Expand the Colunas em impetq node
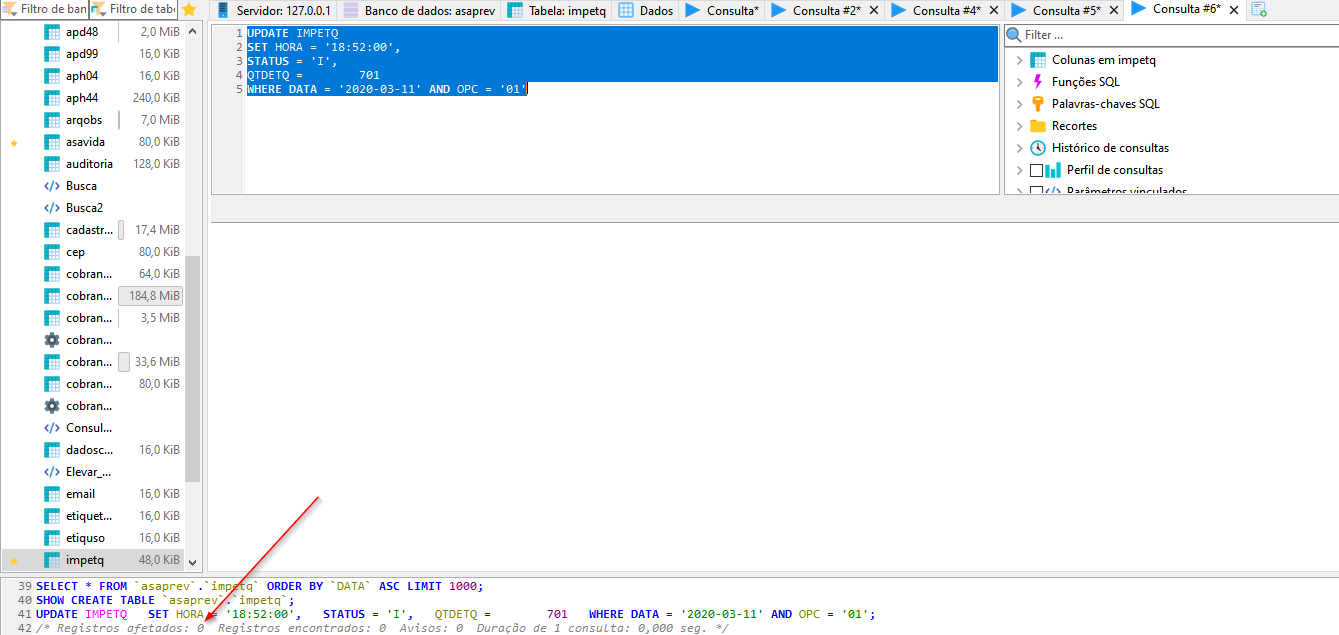 click(x=1019, y=60)
